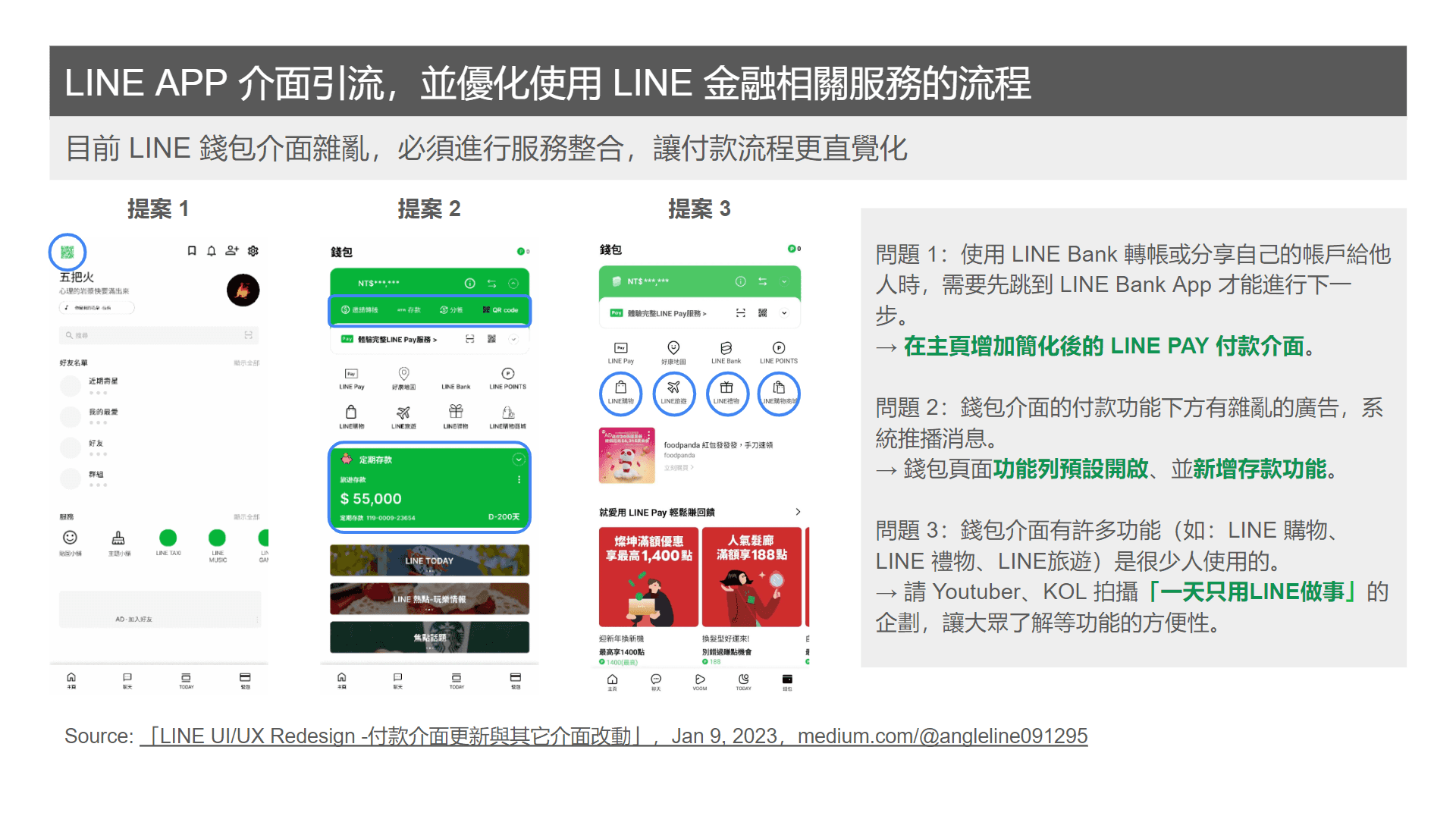Screen dimensions: 1456x819
Task: Select the wallet tab in Proposal 1
Action: 245,679
